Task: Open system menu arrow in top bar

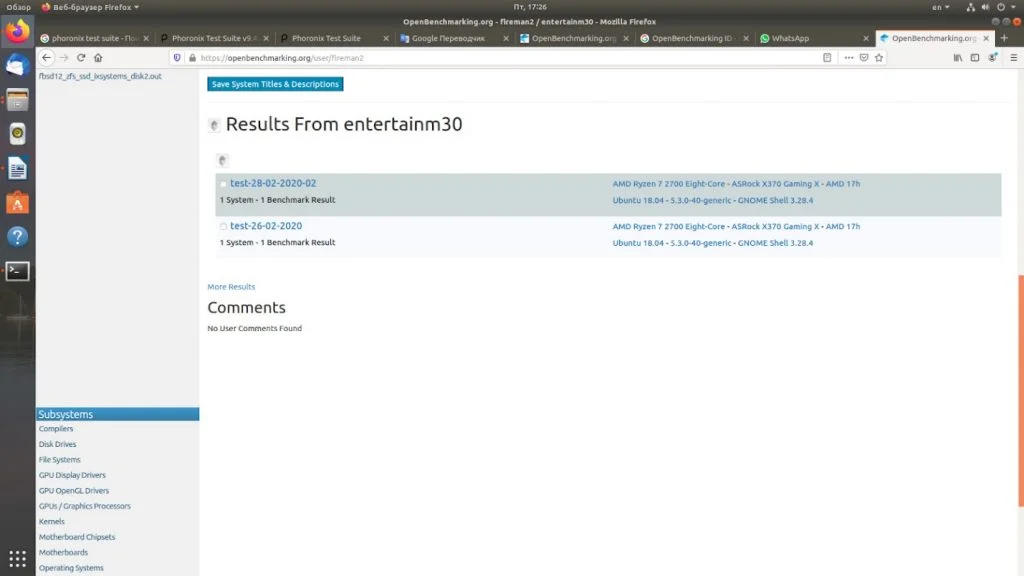Action: [1014, 7]
